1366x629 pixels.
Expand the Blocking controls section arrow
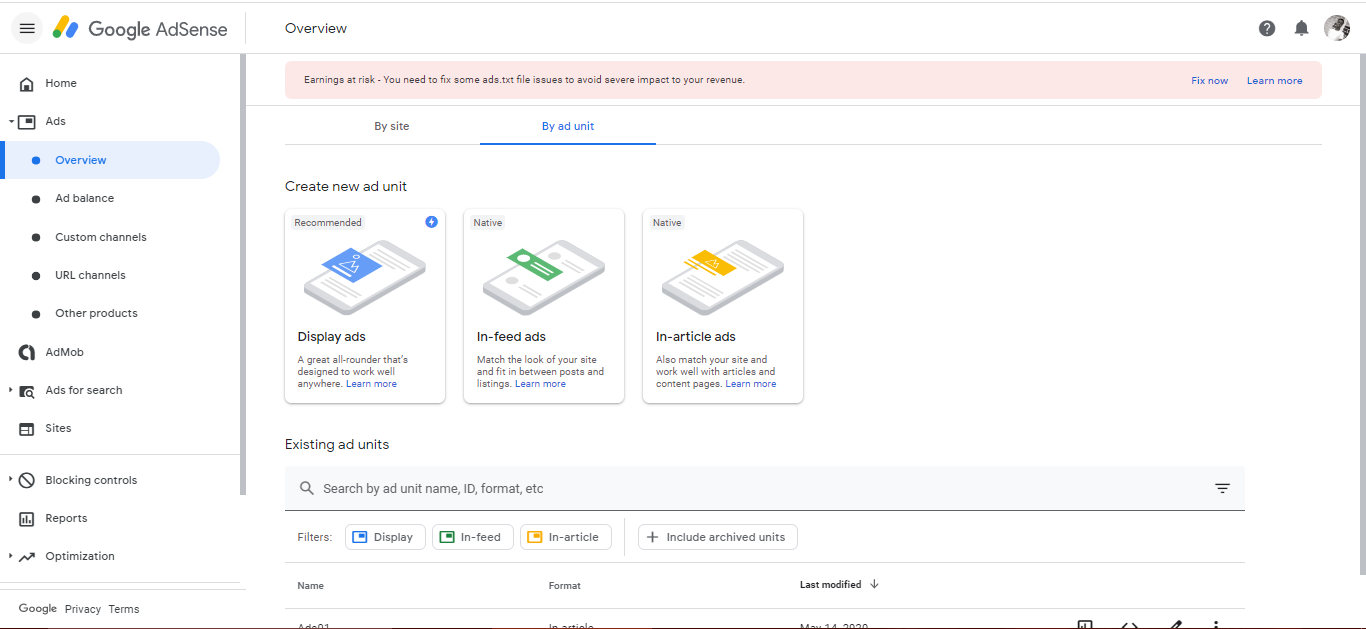pos(11,479)
